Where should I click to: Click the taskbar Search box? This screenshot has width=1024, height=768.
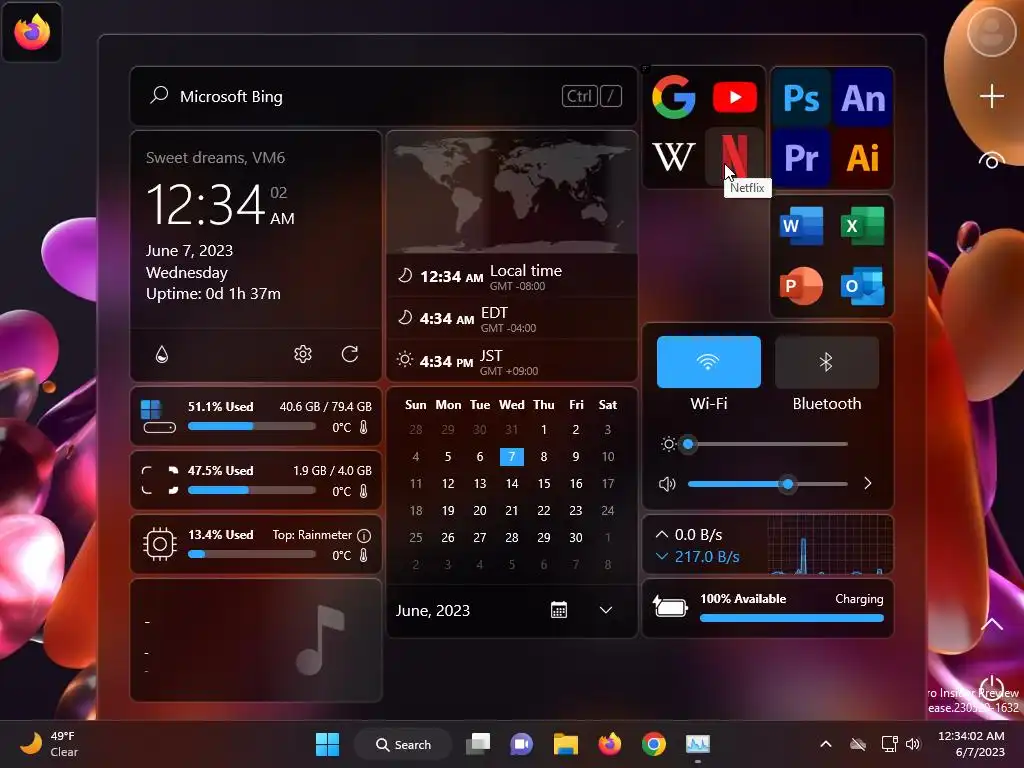(403, 744)
